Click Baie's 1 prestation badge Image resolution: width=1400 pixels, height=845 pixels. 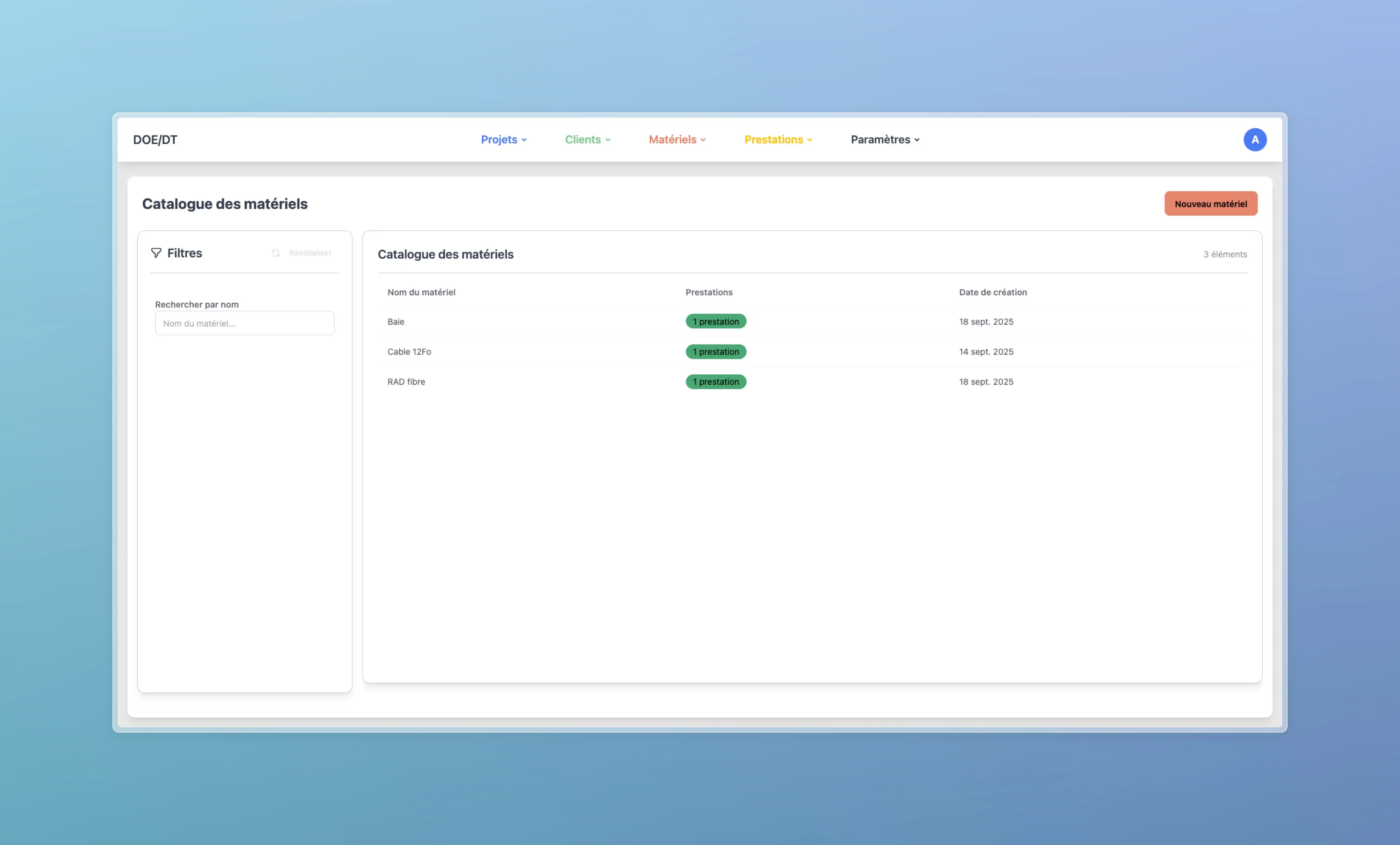tap(715, 321)
